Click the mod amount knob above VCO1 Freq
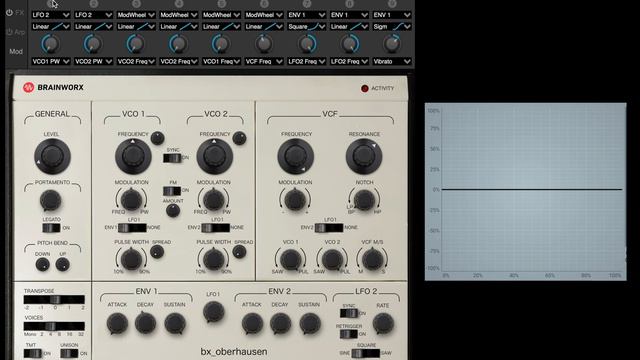This screenshot has height=360, width=640. tap(221, 44)
